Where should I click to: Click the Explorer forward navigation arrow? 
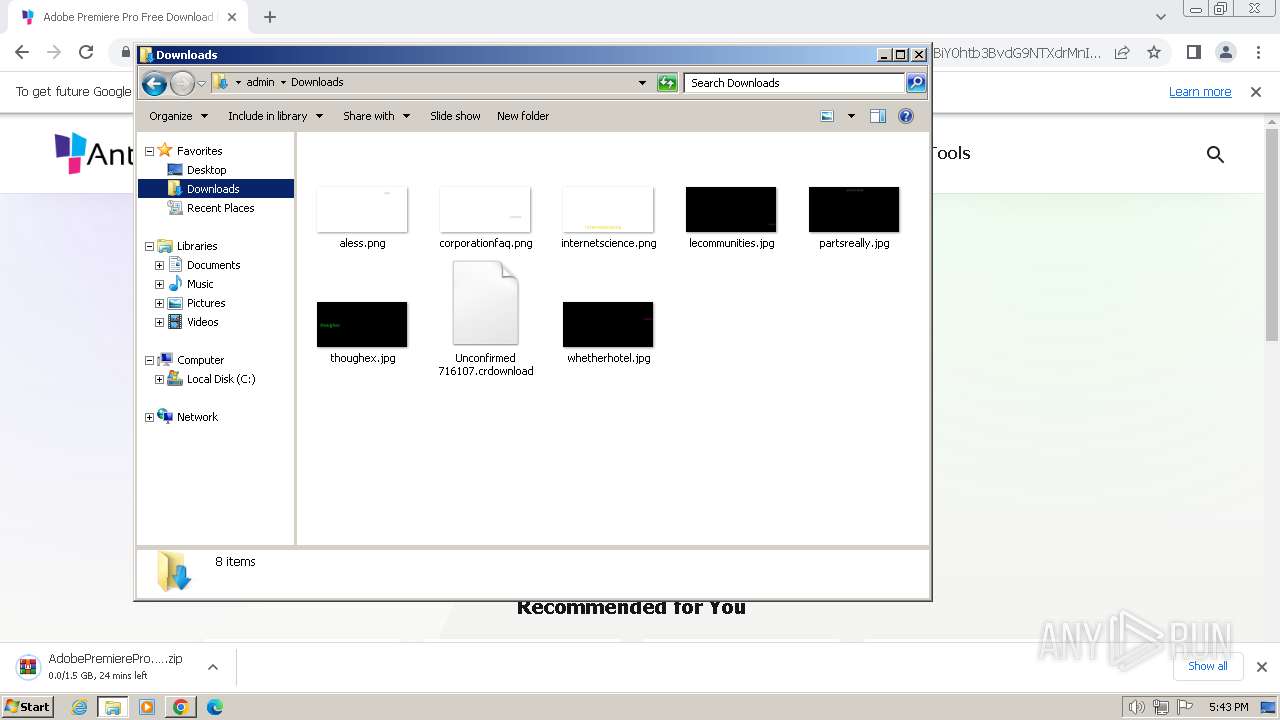[x=182, y=83]
